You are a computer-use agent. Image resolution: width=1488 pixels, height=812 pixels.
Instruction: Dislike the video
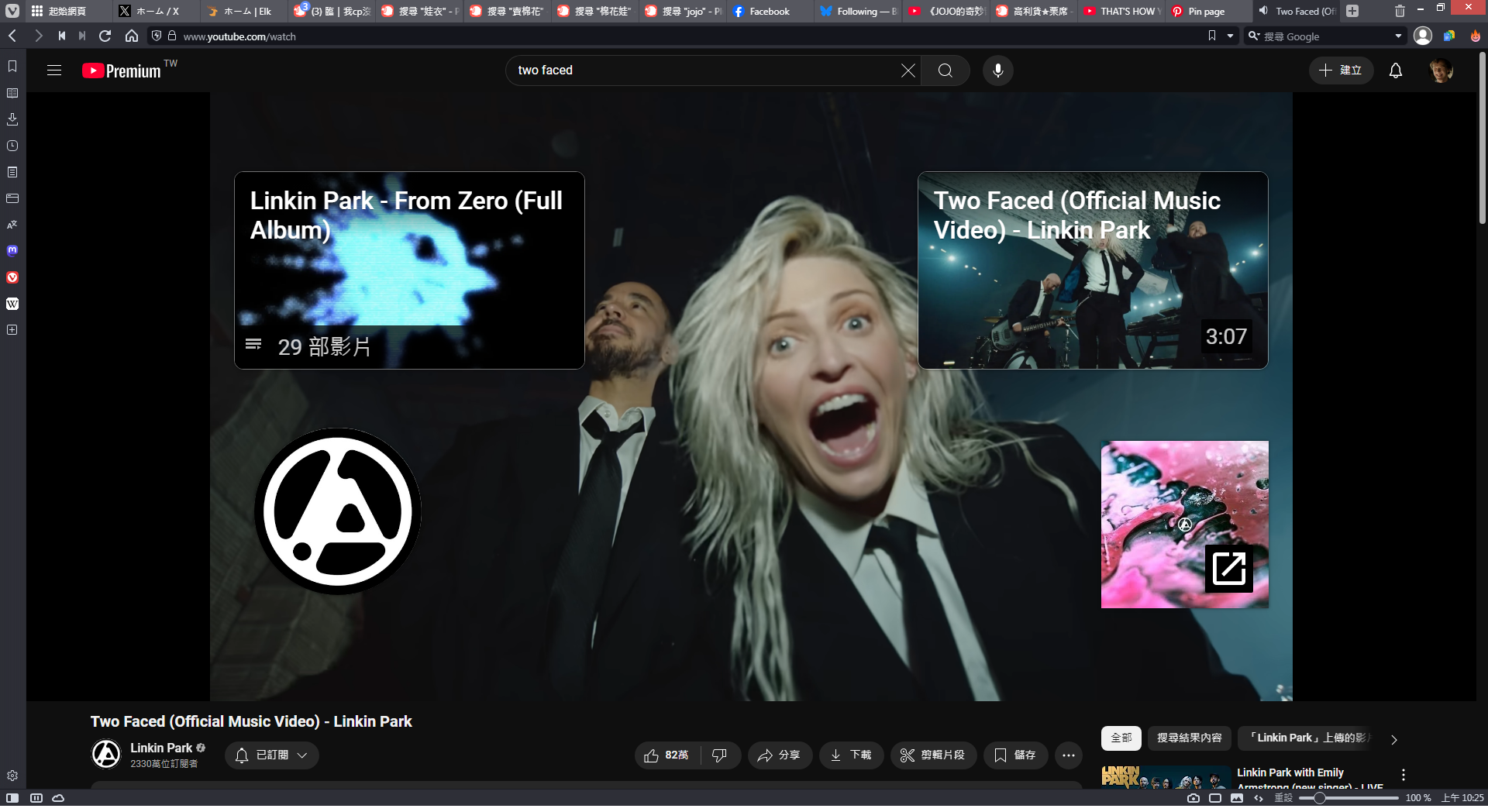pyautogui.click(x=720, y=755)
